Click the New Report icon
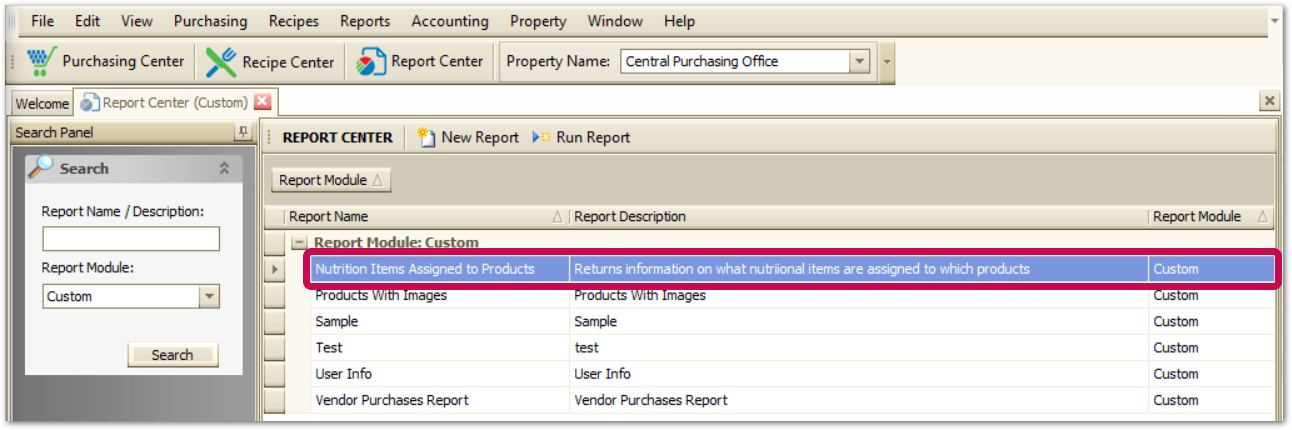 pos(427,137)
